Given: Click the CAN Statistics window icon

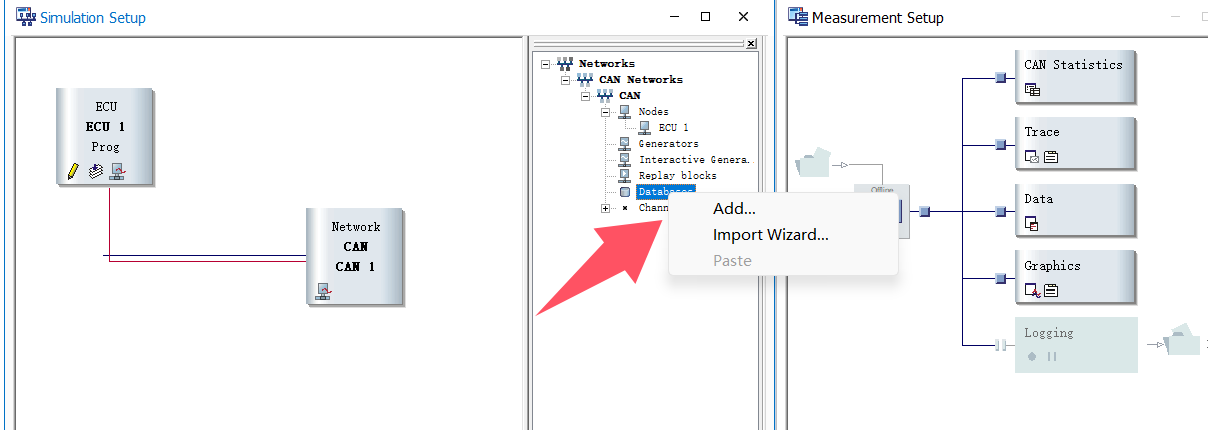Looking at the screenshot, I should [x=1033, y=89].
